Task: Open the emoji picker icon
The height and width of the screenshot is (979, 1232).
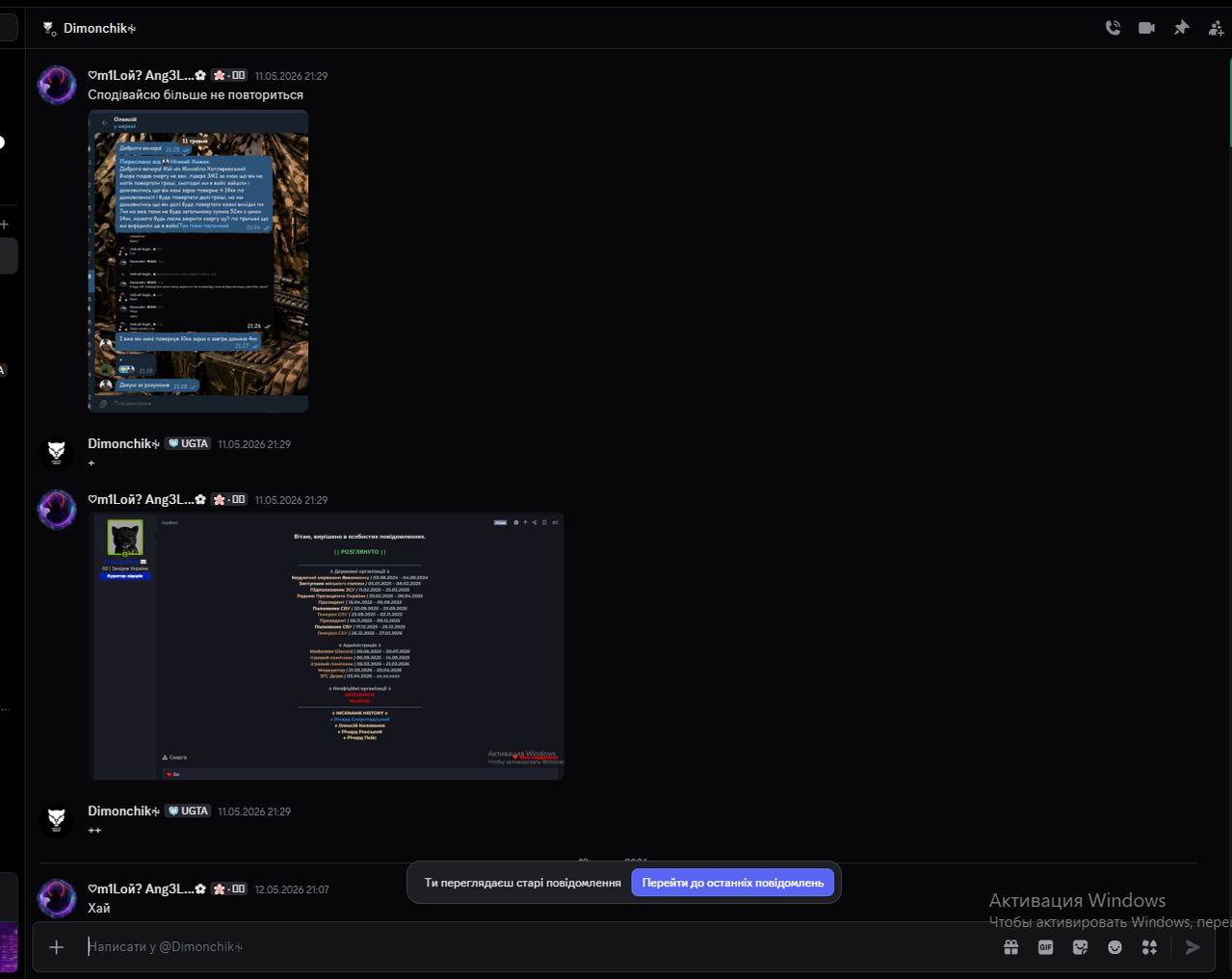Action: point(1114,947)
